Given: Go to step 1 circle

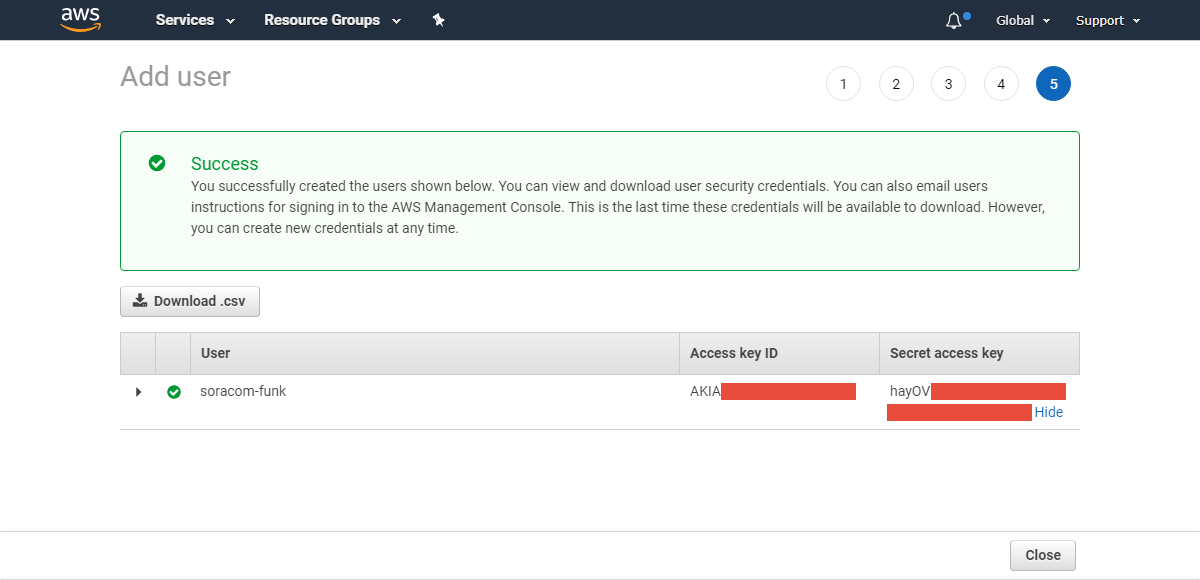Looking at the screenshot, I should 843,84.
